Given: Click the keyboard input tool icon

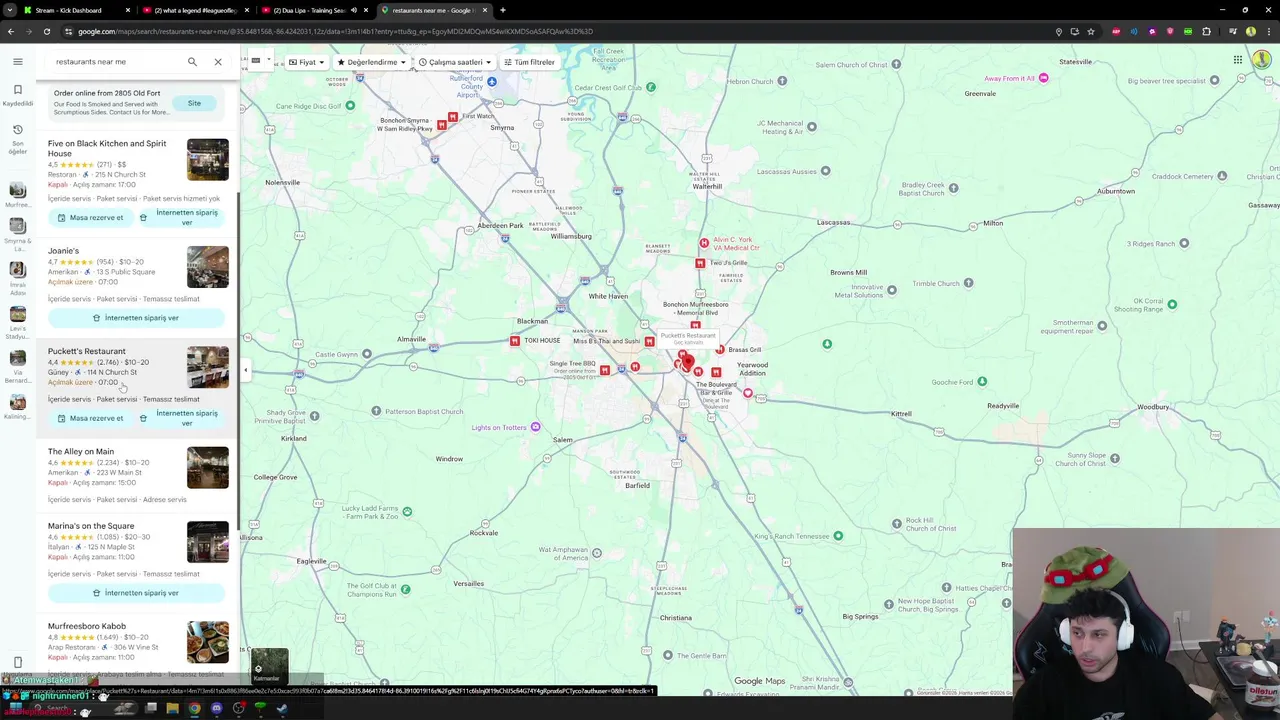Looking at the screenshot, I should tap(256, 61).
